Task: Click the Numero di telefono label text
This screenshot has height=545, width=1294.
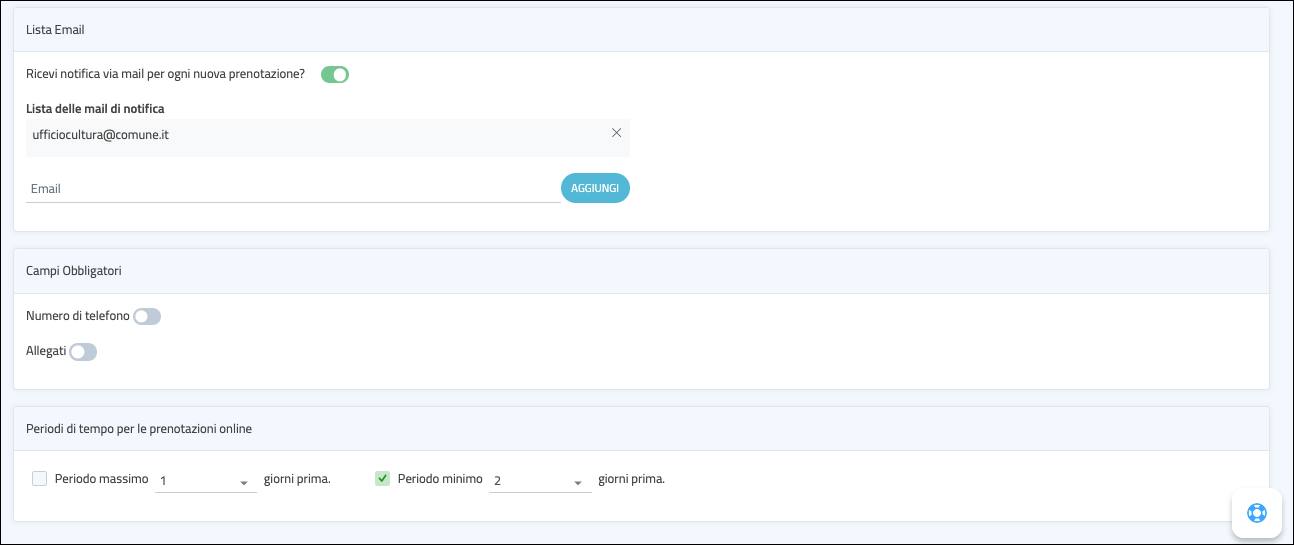Action: click(77, 316)
